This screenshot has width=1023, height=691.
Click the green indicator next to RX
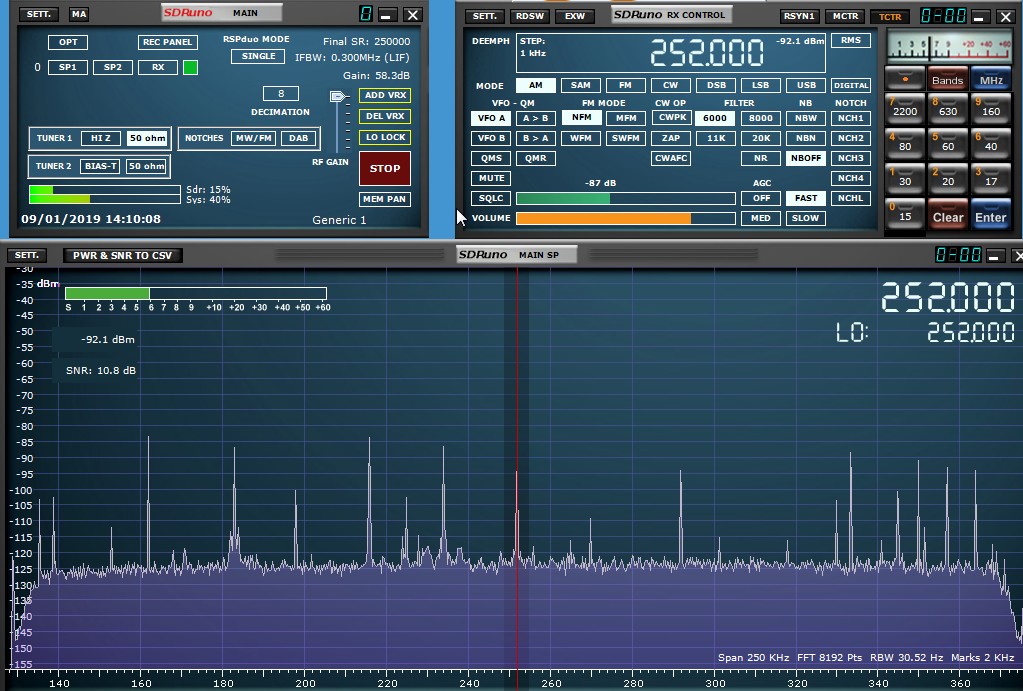pyautogui.click(x=191, y=67)
